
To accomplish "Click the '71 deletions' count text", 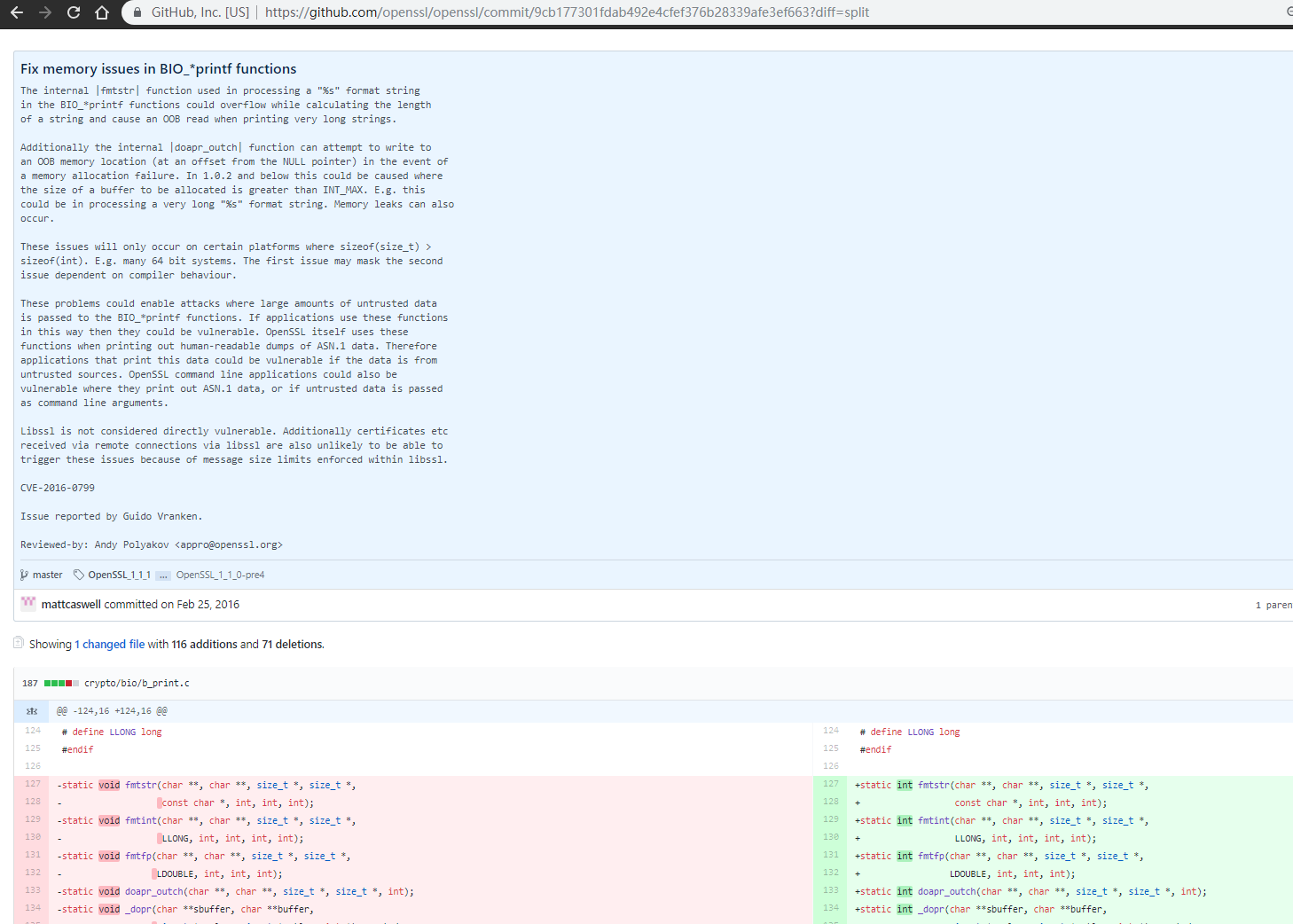I will (x=293, y=644).
